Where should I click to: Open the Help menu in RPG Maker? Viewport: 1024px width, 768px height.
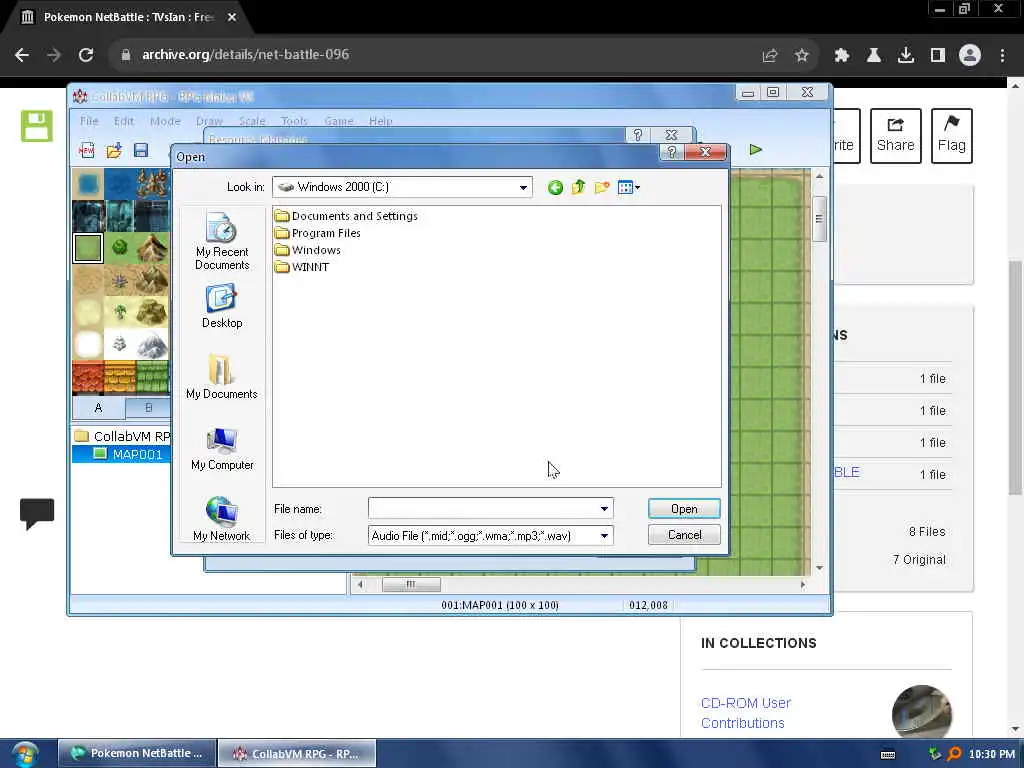tap(380, 121)
